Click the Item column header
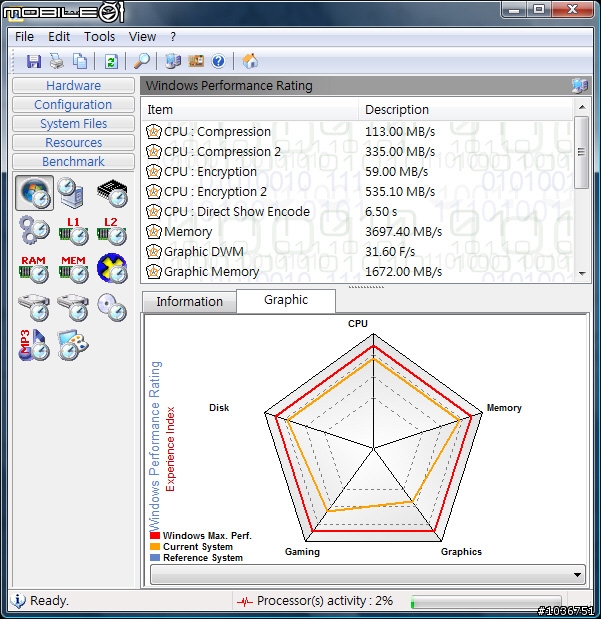 click(250, 109)
